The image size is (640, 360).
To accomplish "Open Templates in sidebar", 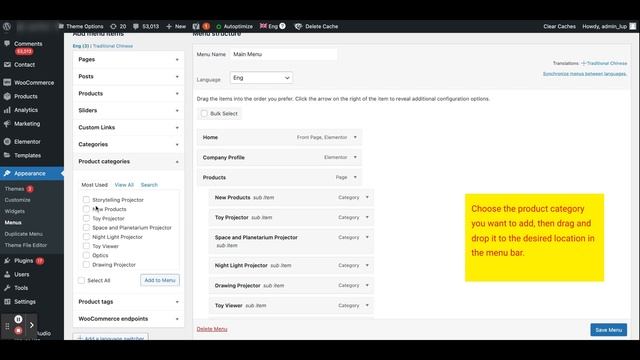I will (27, 155).
